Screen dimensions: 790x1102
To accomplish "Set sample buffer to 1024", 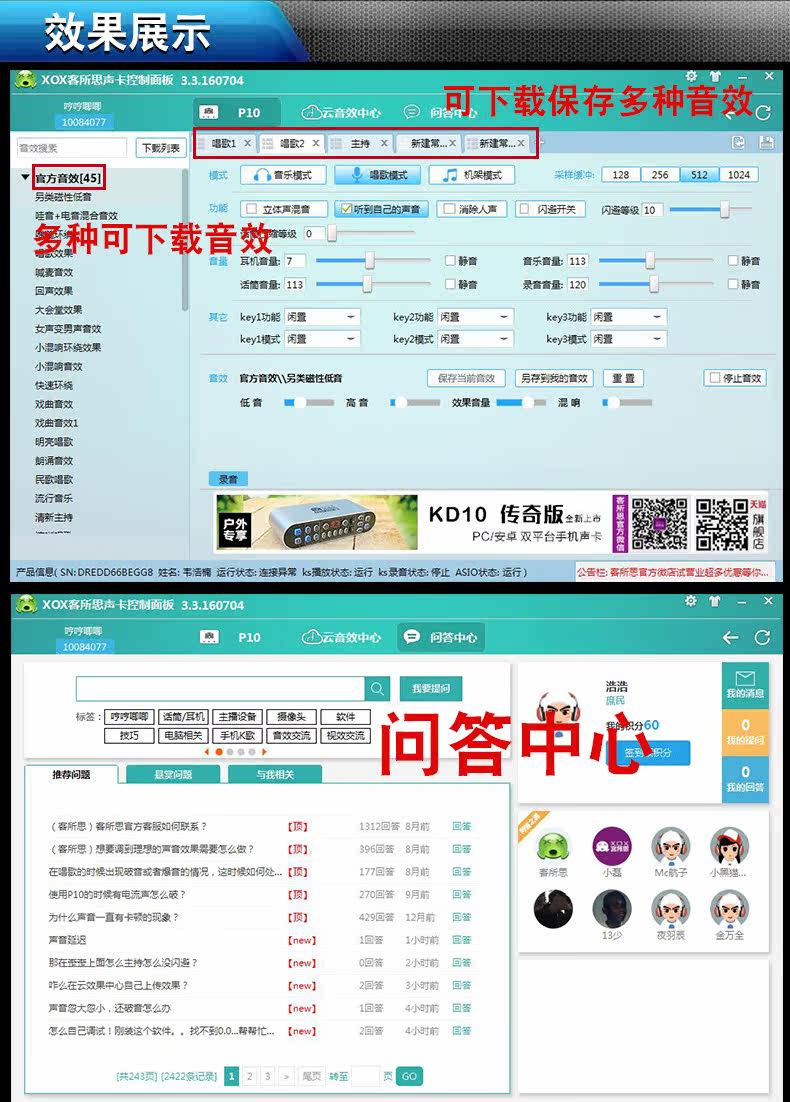I will click(739, 174).
